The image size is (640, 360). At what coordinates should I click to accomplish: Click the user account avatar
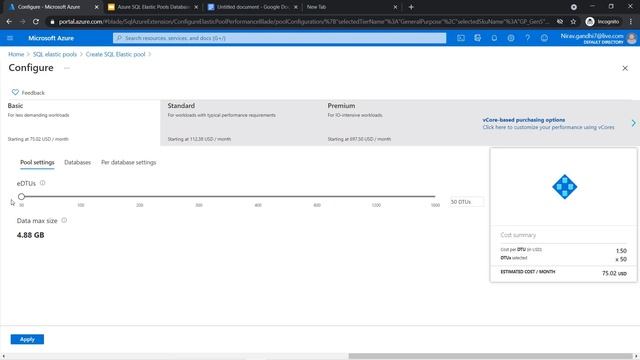pos(631,38)
